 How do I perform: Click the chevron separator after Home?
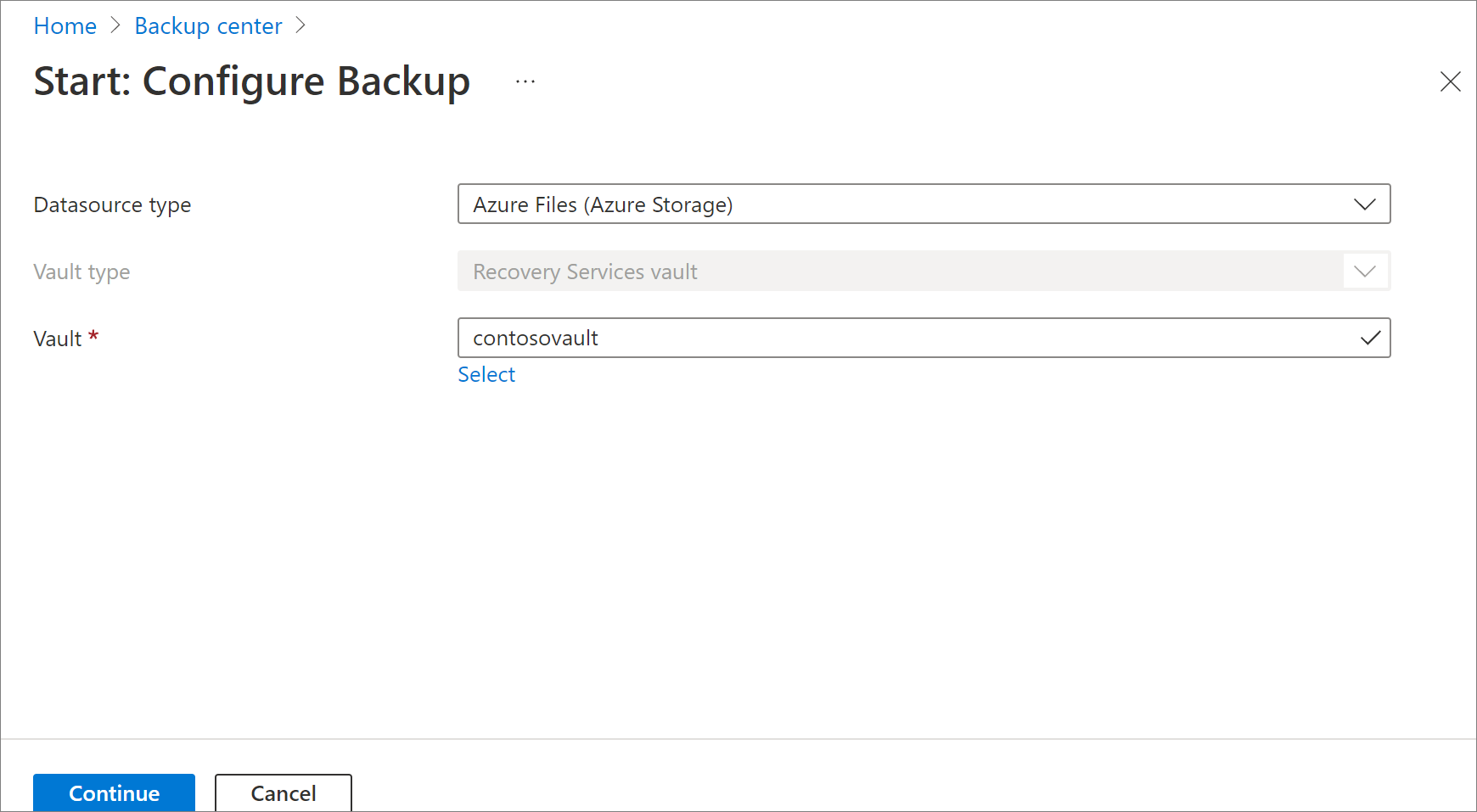pyautogui.click(x=115, y=26)
